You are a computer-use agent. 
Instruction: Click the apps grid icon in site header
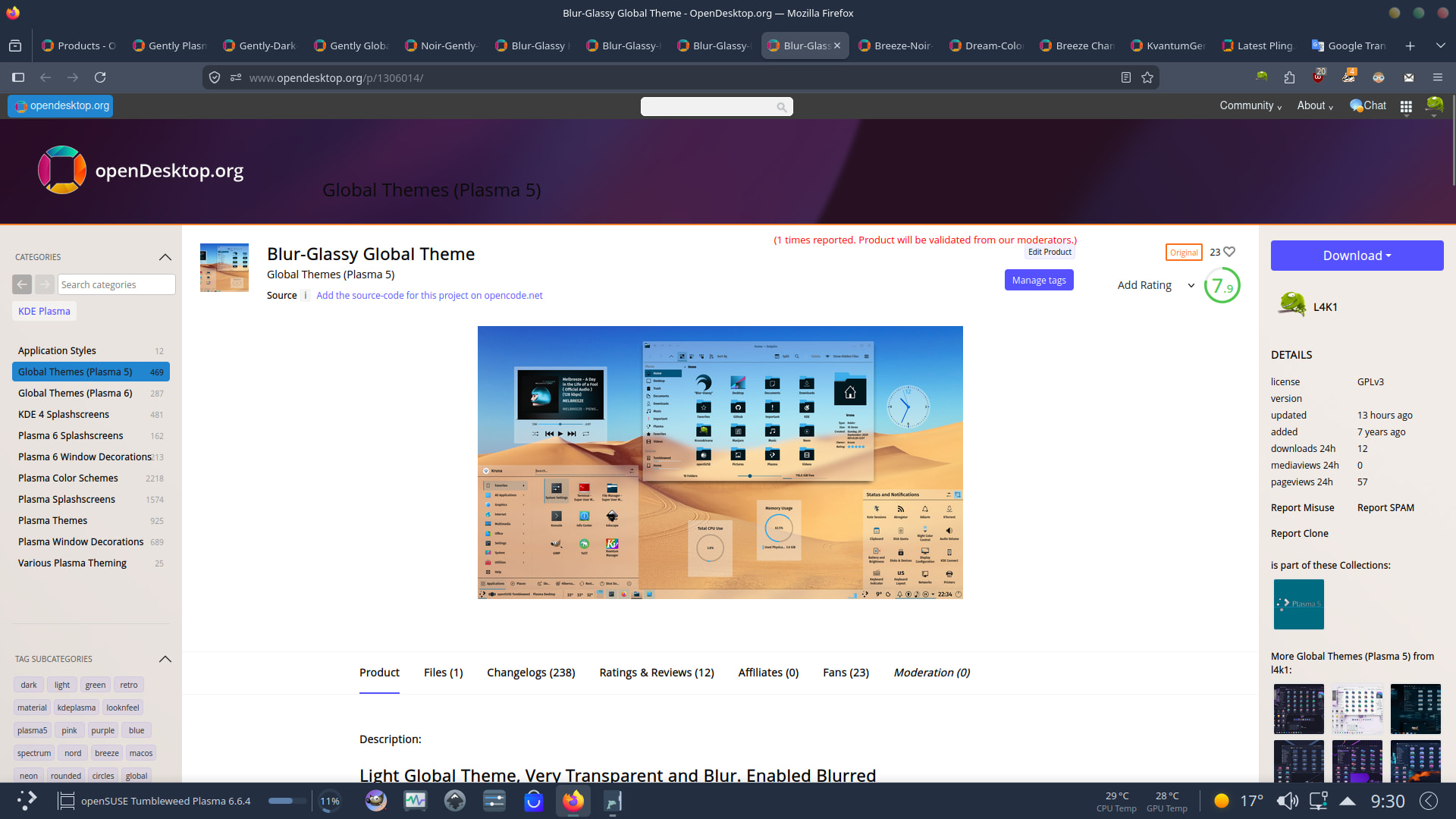(1406, 106)
